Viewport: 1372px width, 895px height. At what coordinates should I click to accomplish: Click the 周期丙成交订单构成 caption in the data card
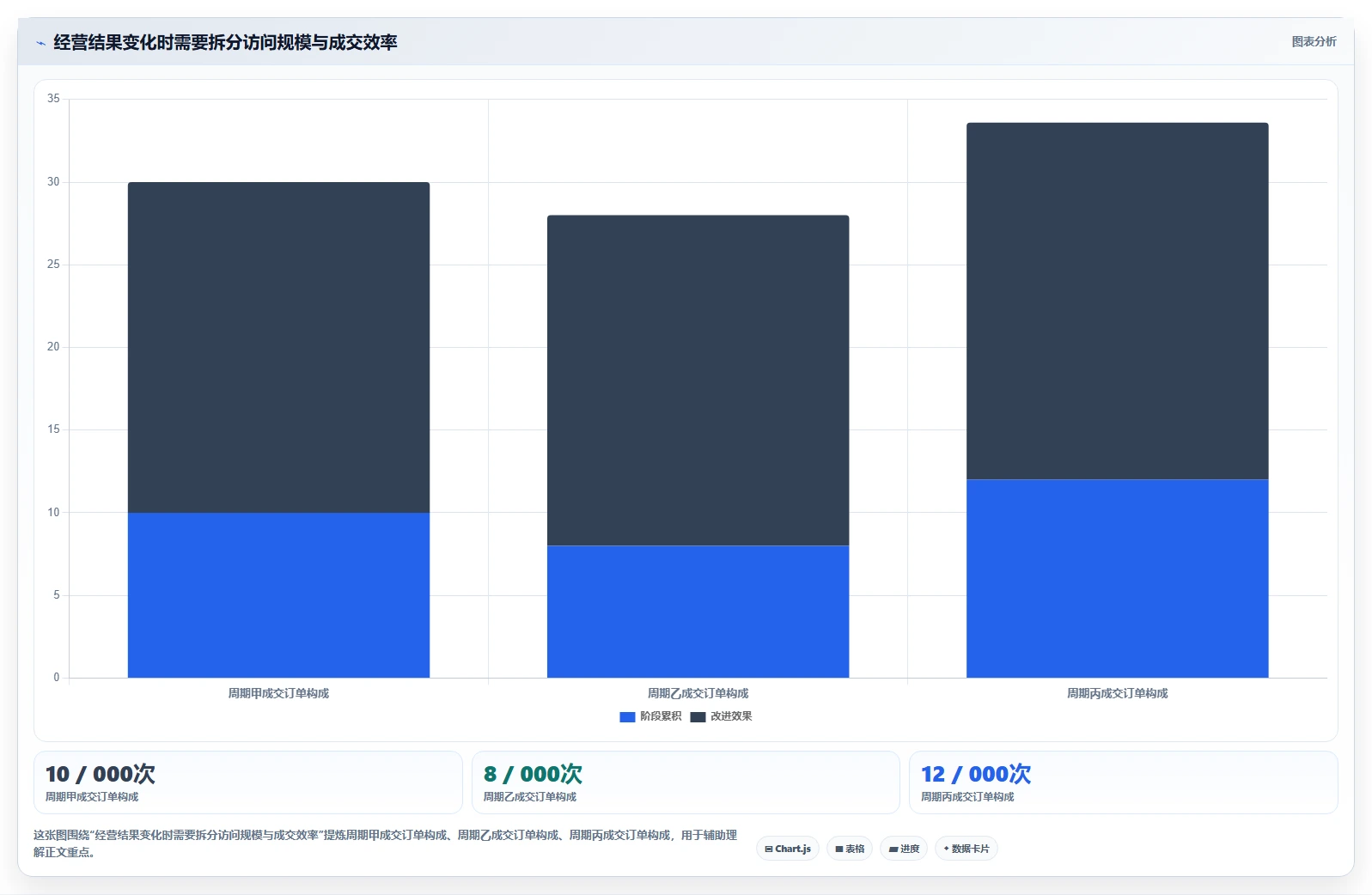pos(967,797)
